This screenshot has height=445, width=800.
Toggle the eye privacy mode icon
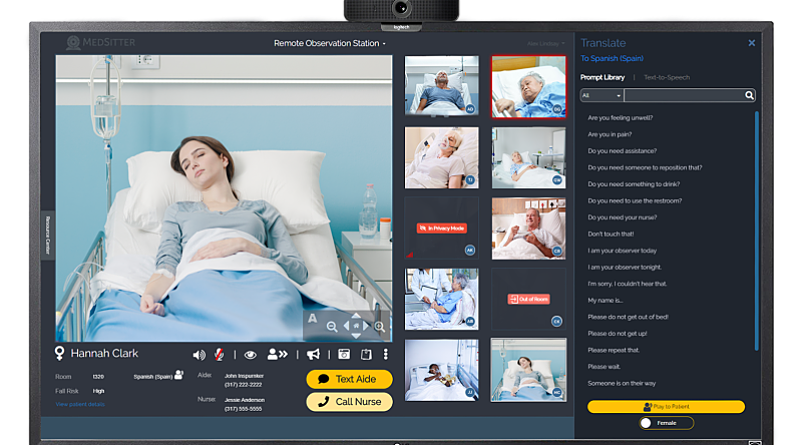[x=250, y=355]
